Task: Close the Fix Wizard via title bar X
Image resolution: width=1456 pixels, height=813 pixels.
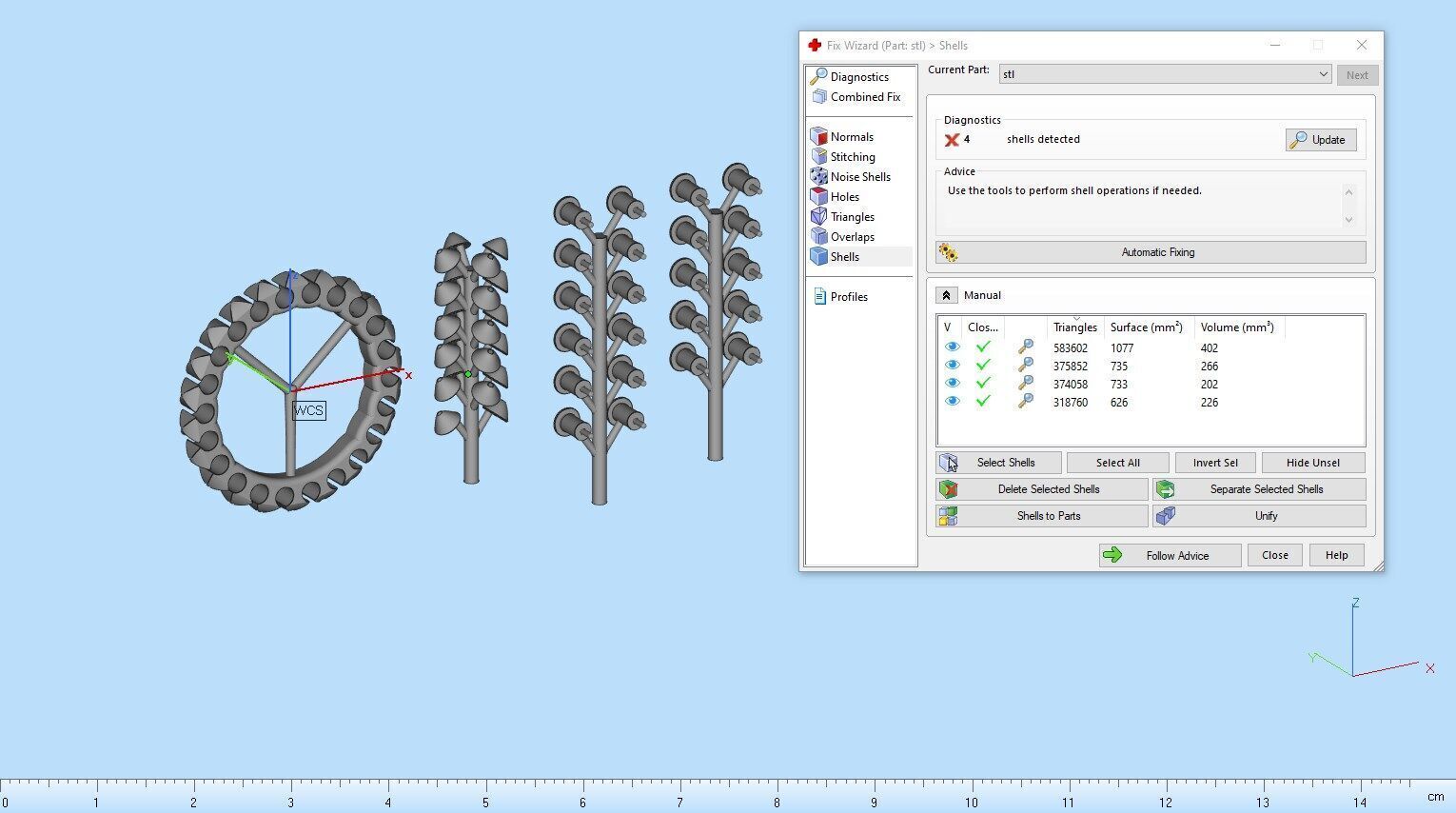Action: (1362, 45)
